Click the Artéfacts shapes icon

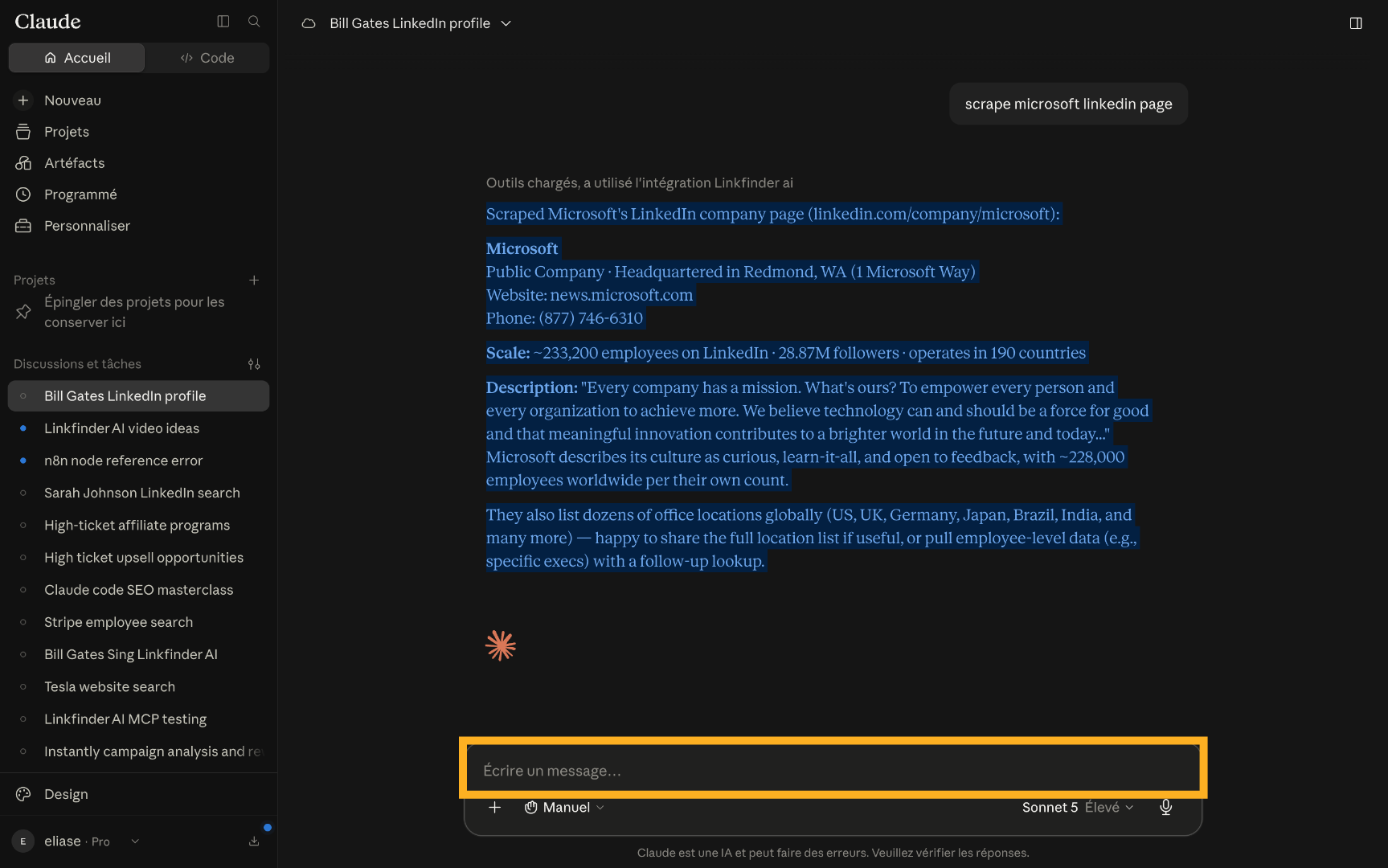[23, 163]
